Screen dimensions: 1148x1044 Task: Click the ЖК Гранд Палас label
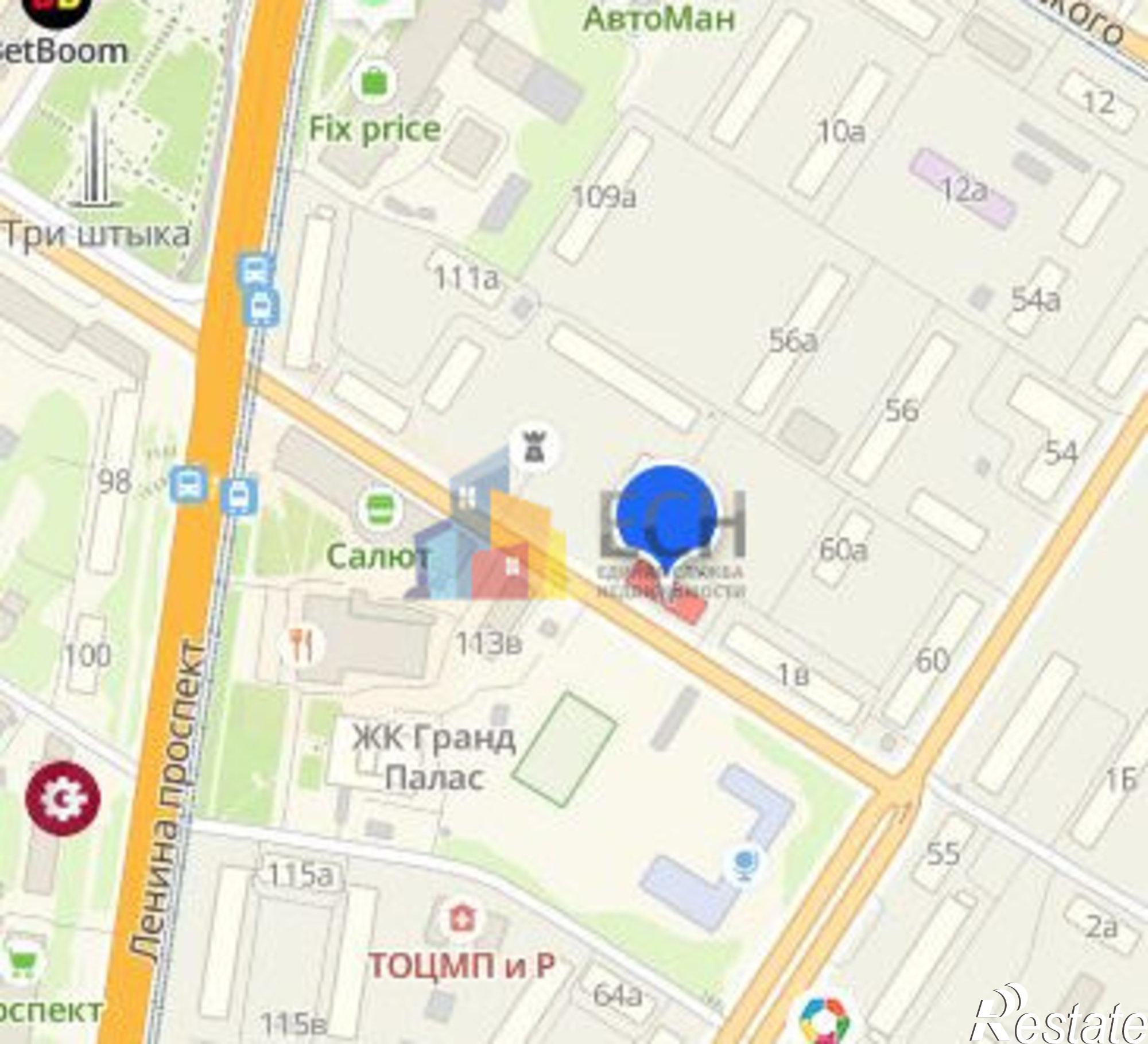click(x=434, y=757)
